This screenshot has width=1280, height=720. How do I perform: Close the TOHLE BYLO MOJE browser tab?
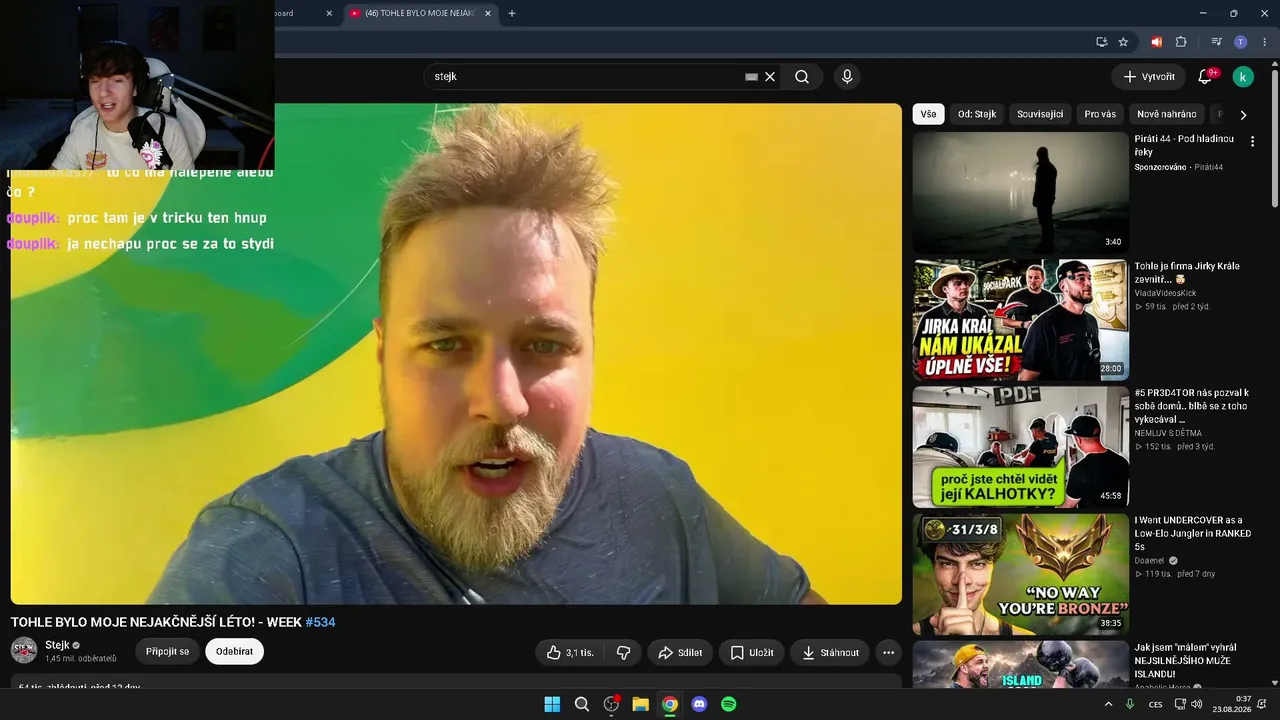[x=488, y=13]
